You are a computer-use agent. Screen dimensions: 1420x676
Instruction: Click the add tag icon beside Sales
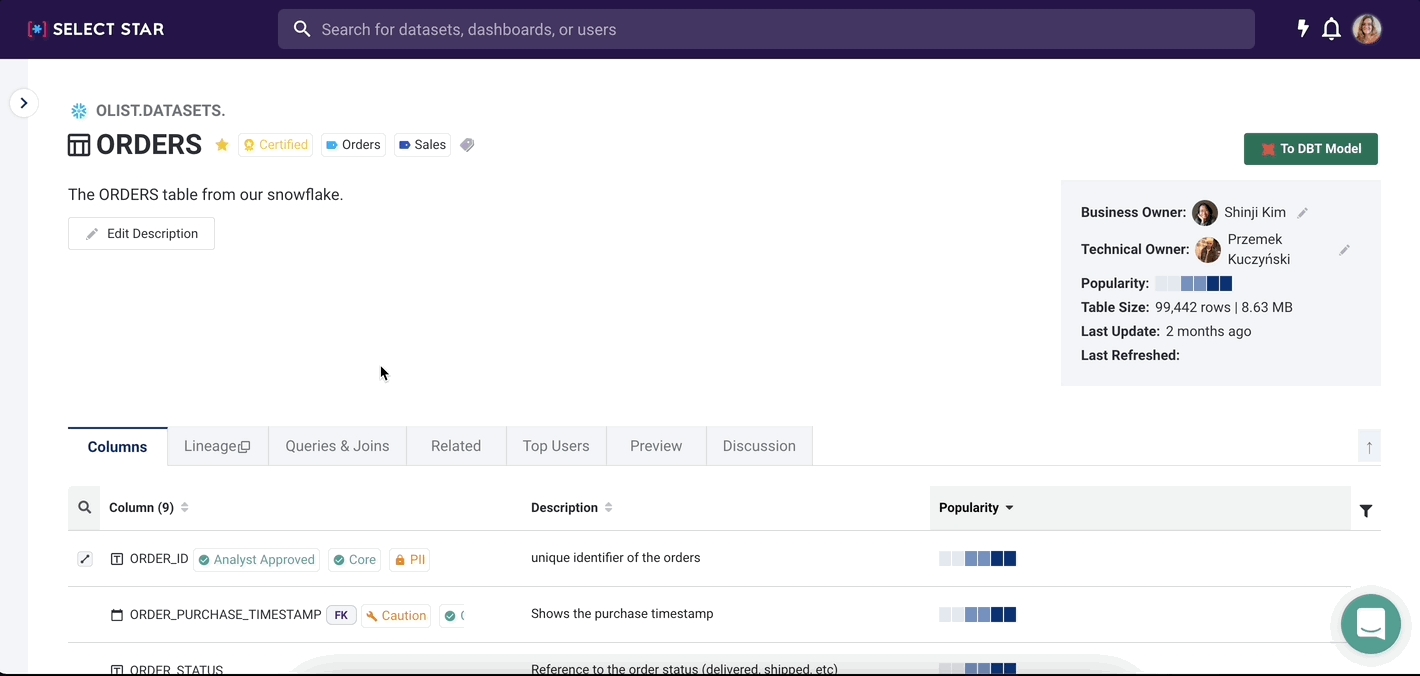467,145
